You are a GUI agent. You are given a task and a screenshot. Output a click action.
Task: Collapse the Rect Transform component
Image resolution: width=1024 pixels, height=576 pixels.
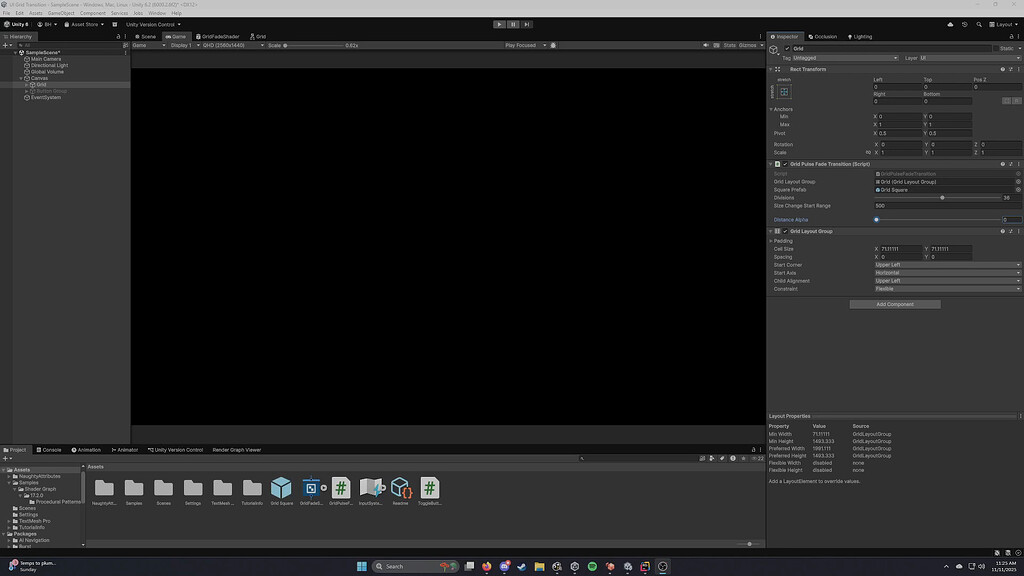(x=769, y=68)
